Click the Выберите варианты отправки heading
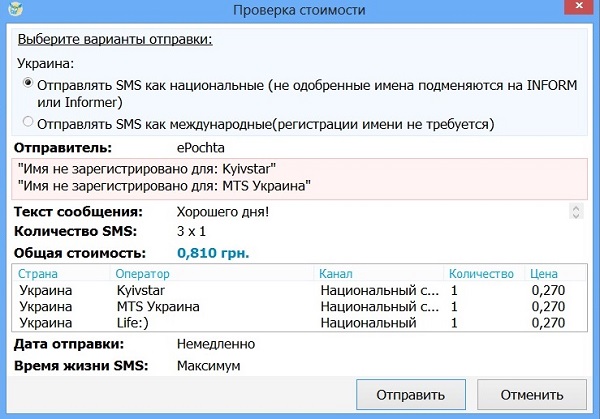The width and height of the screenshot is (600, 419). [x=115, y=39]
